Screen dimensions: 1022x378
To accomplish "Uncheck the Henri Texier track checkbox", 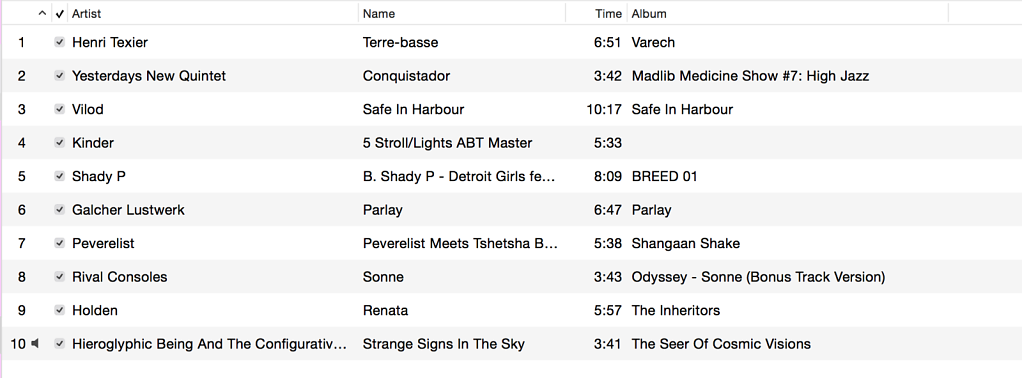I will click(60, 42).
